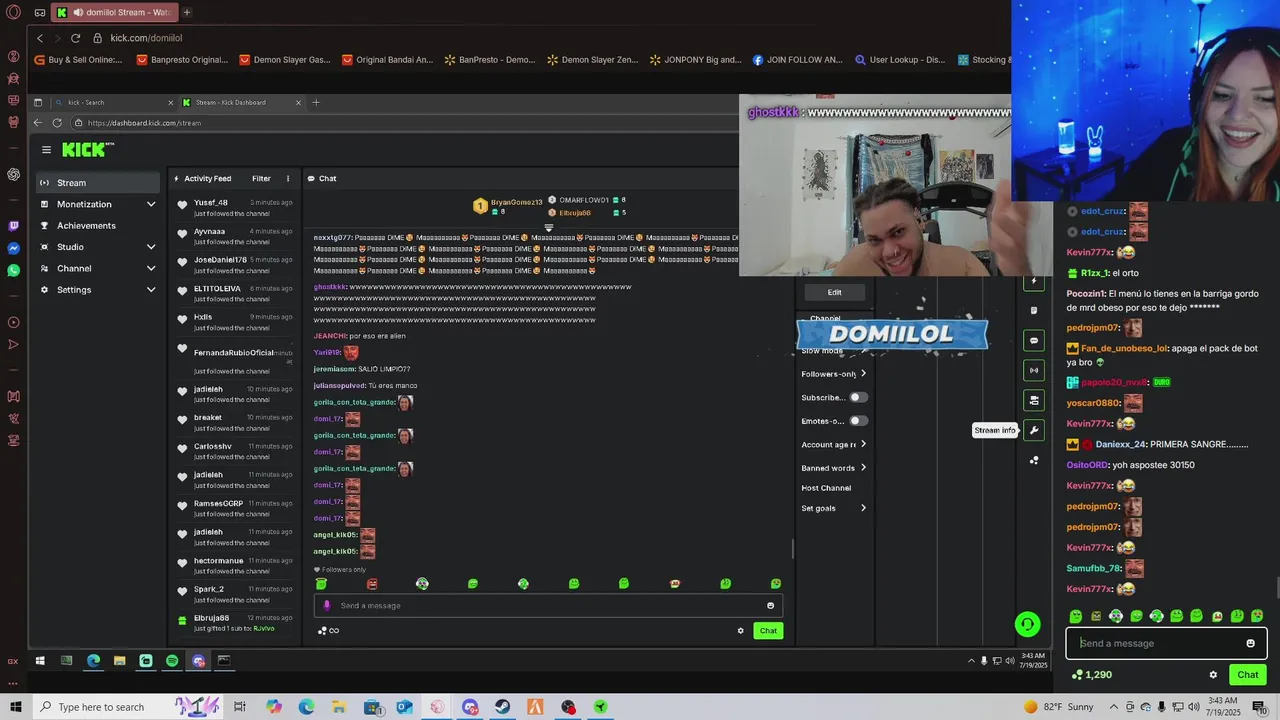The image size is (1280, 720).
Task: Switch to the 'Stream - Kick Dashboard' tab
Action: [242, 102]
